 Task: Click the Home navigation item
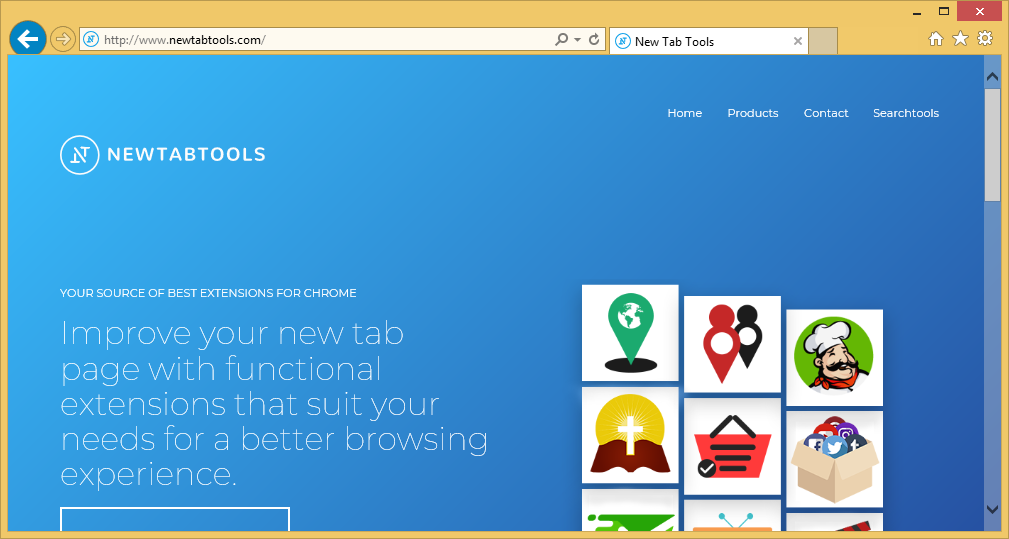[x=684, y=113]
